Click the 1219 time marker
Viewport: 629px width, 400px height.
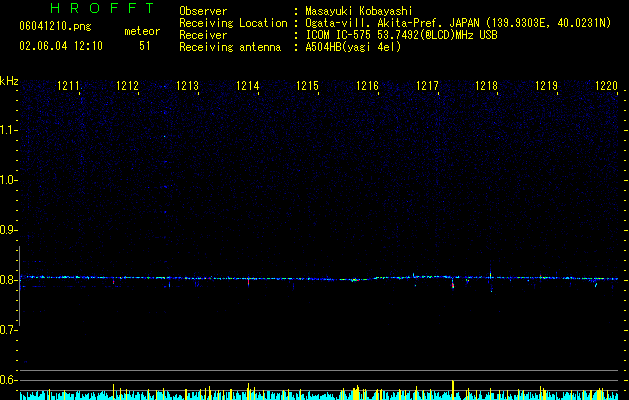[x=546, y=86]
